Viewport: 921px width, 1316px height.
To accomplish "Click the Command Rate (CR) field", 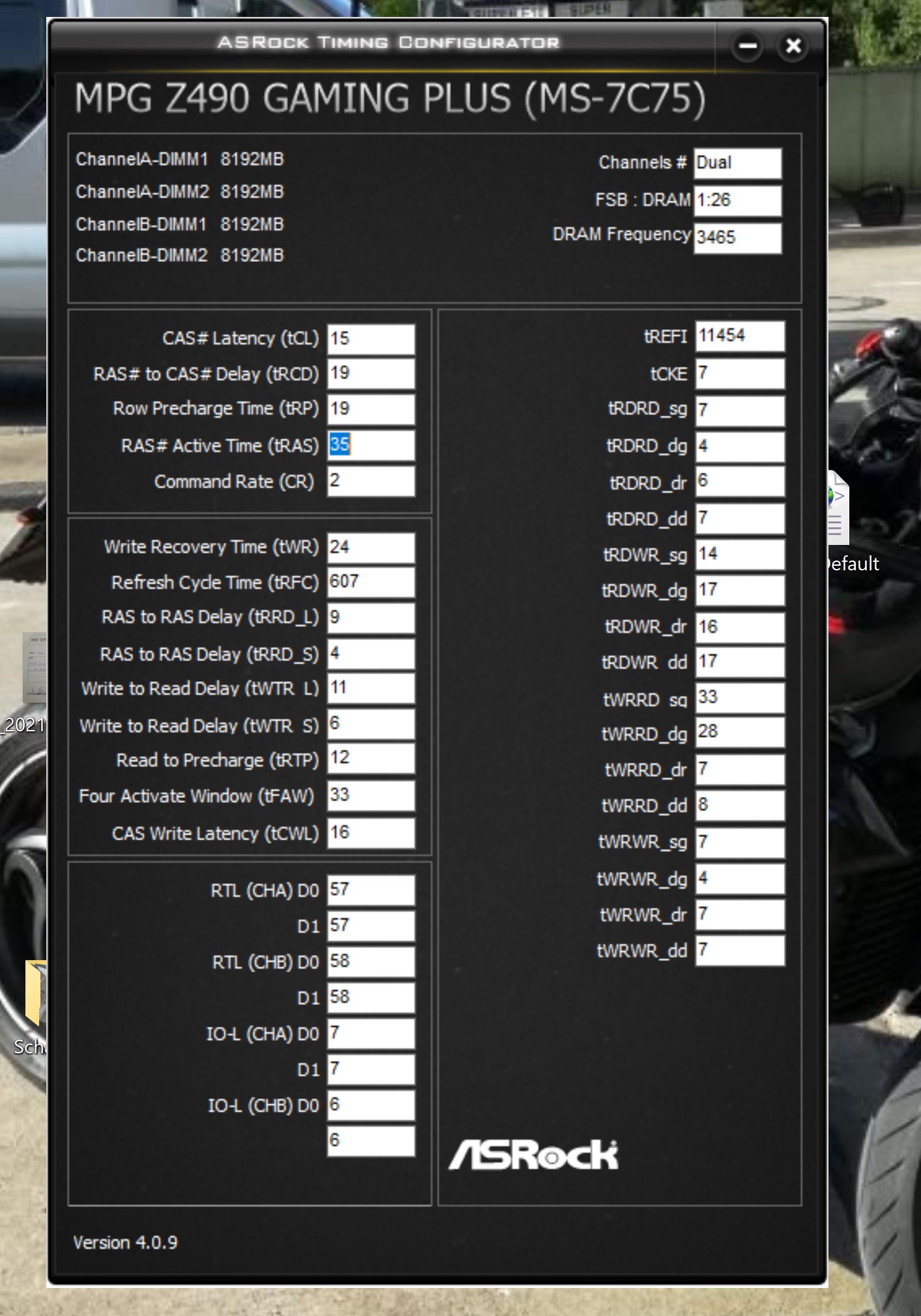I will tap(371, 481).
